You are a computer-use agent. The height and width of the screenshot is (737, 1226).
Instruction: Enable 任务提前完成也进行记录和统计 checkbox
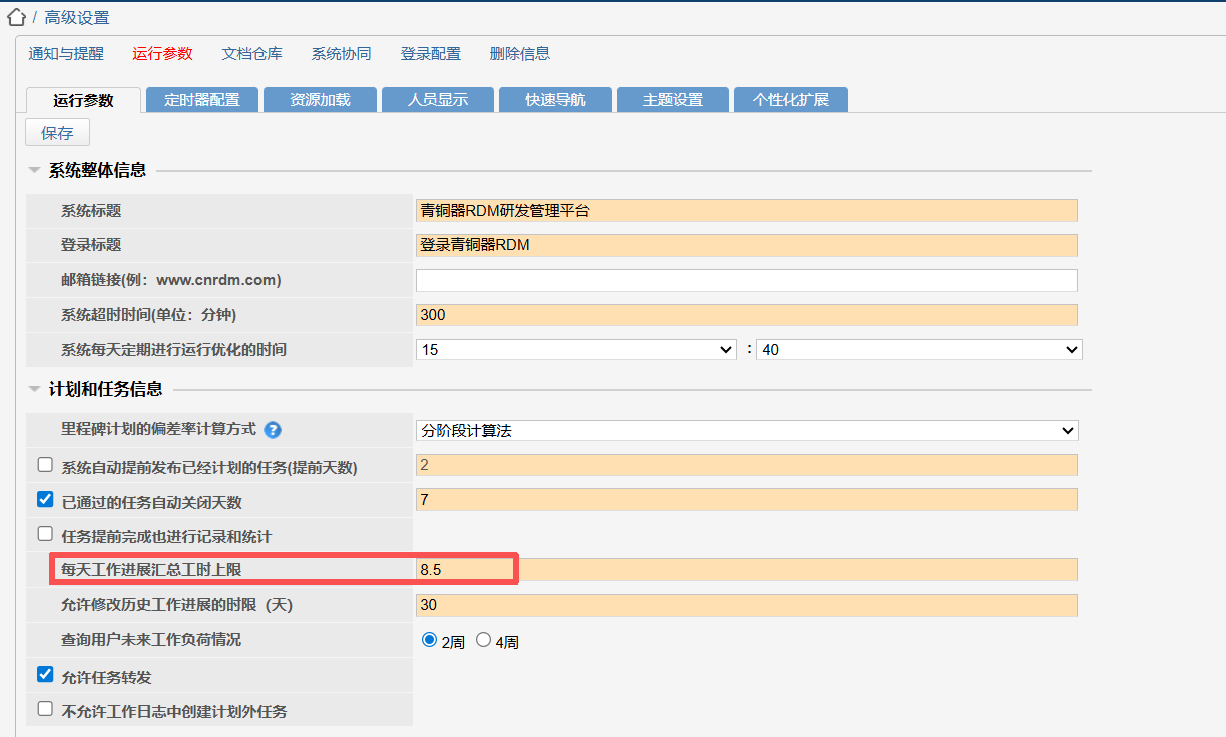45,535
